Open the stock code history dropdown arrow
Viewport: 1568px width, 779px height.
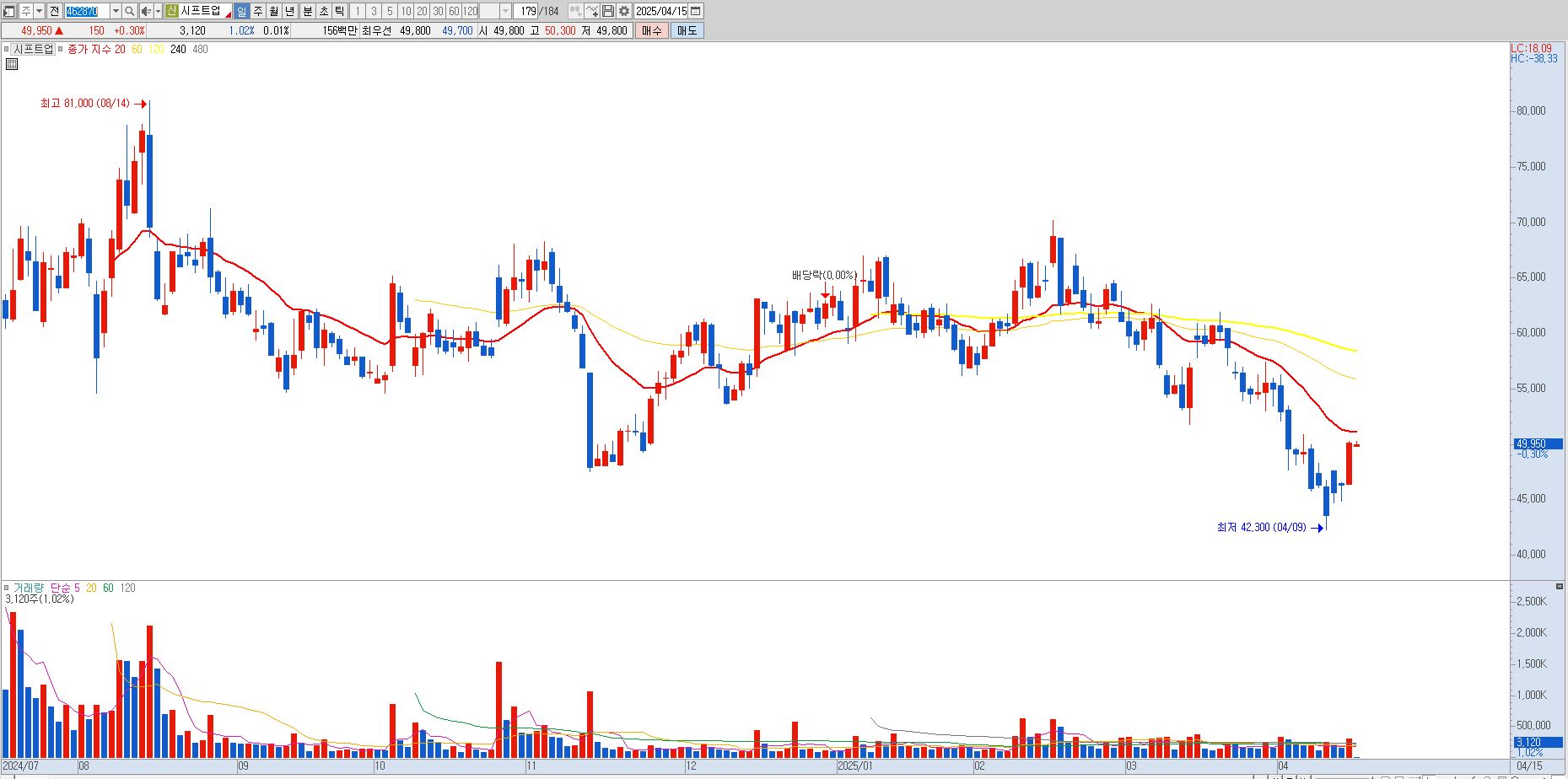point(116,11)
